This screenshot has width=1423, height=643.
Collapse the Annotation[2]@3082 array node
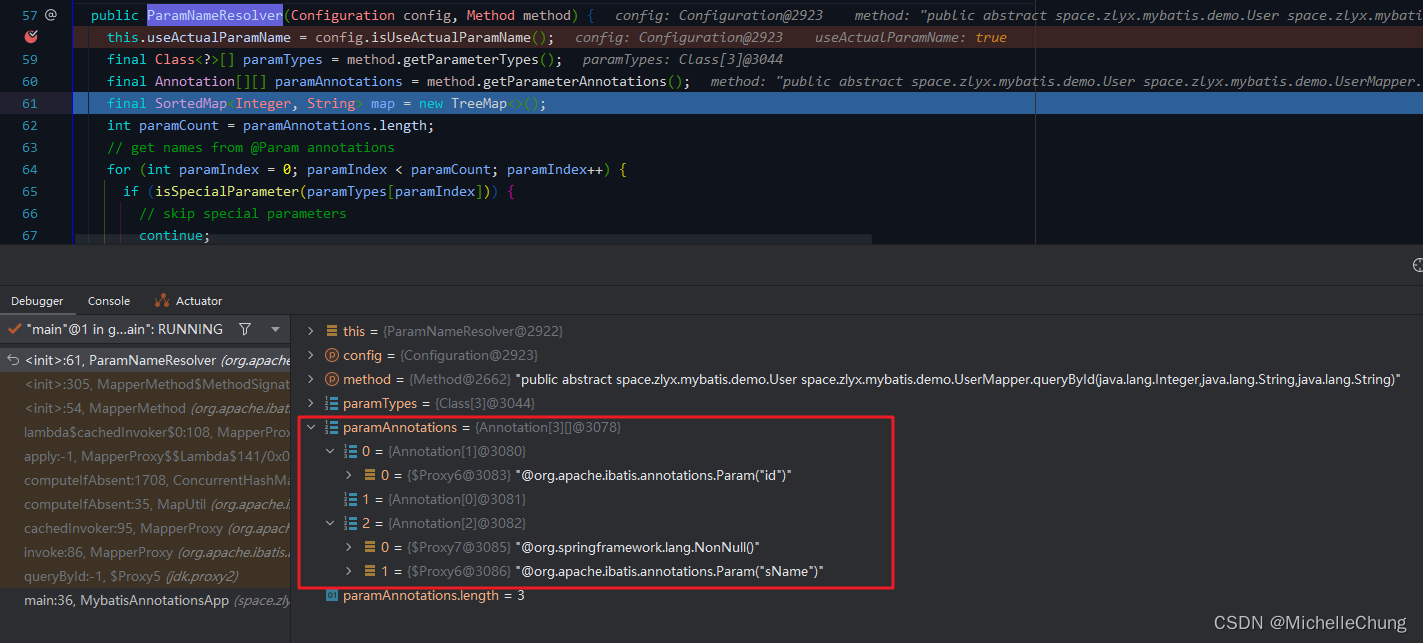330,523
